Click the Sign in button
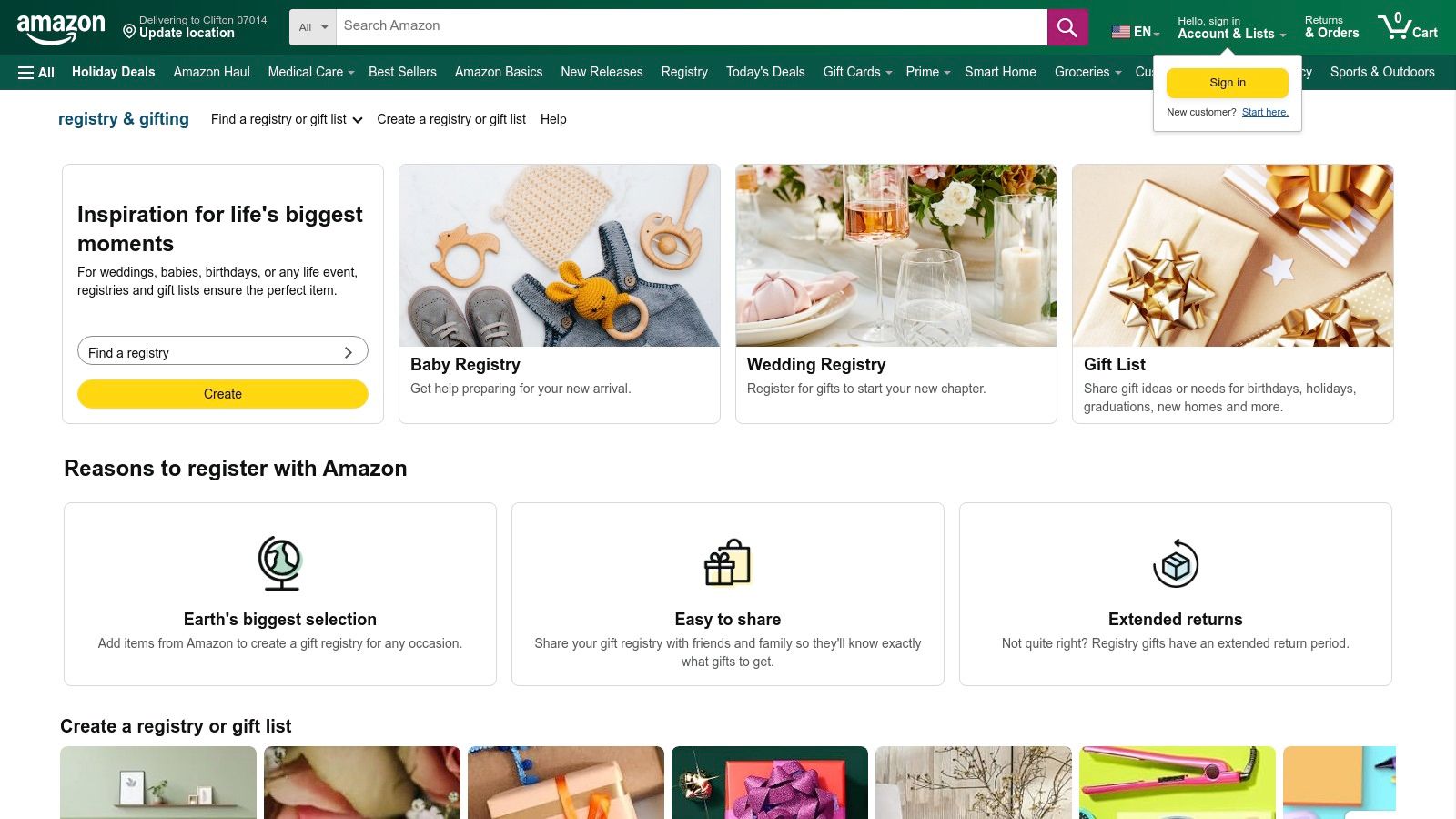 [1227, 82]
